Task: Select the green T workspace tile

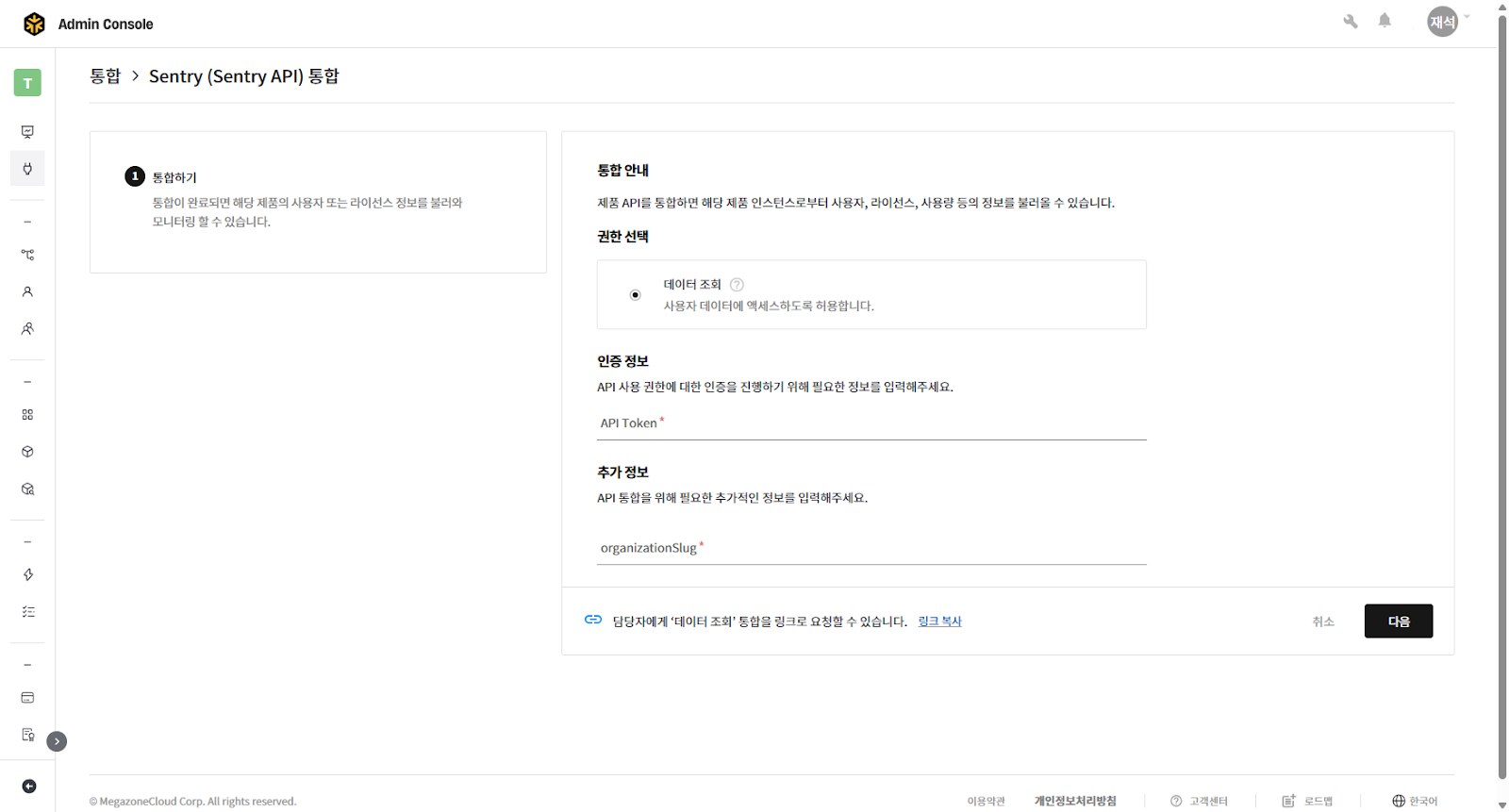Action: tap(27, 83)
